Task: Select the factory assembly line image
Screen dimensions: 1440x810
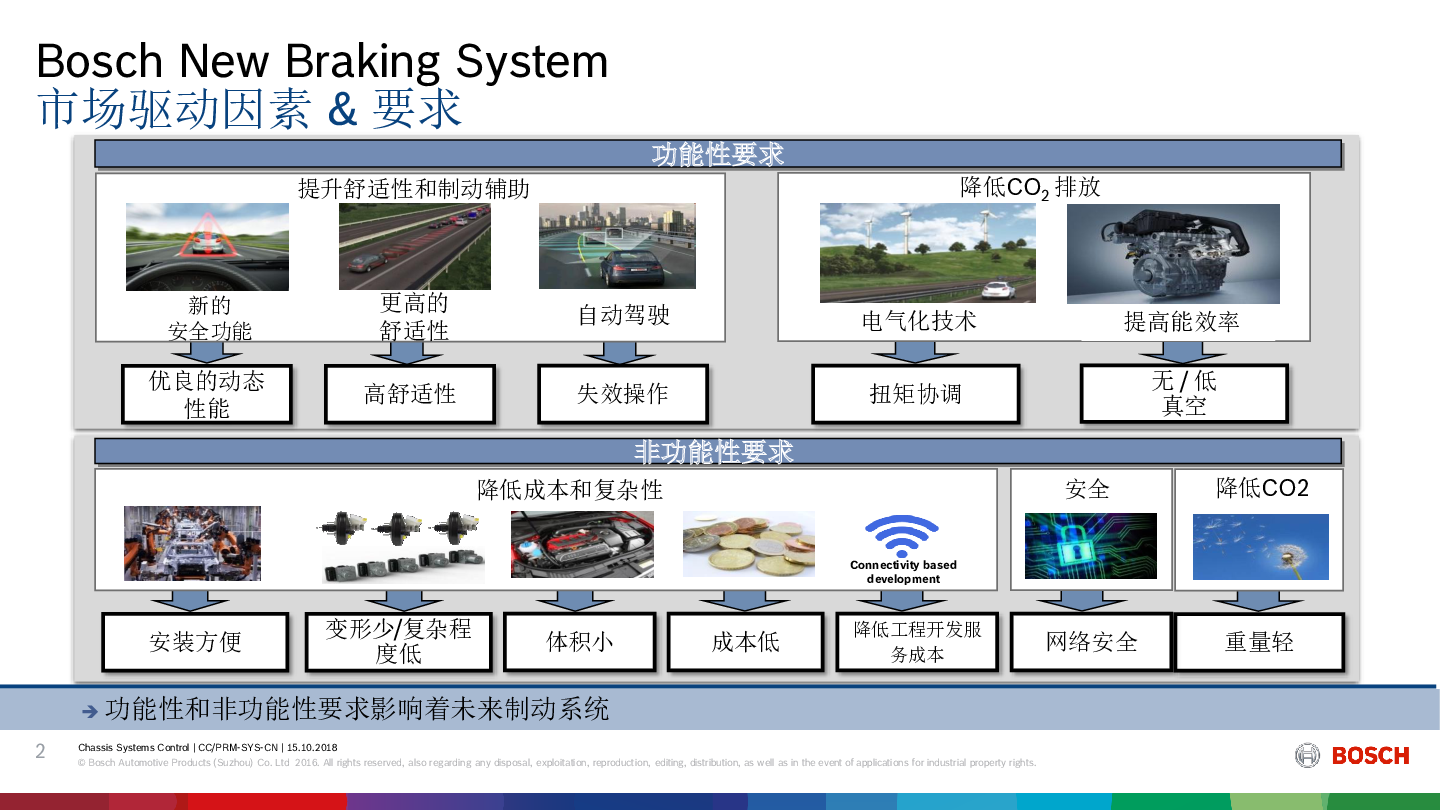Action: [192, 543]
